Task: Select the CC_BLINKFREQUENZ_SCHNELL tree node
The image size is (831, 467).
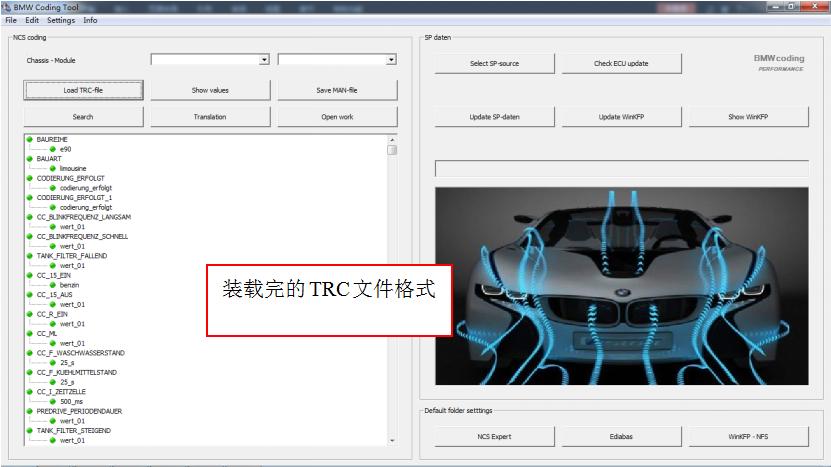Action: click(x=82, y=237)
